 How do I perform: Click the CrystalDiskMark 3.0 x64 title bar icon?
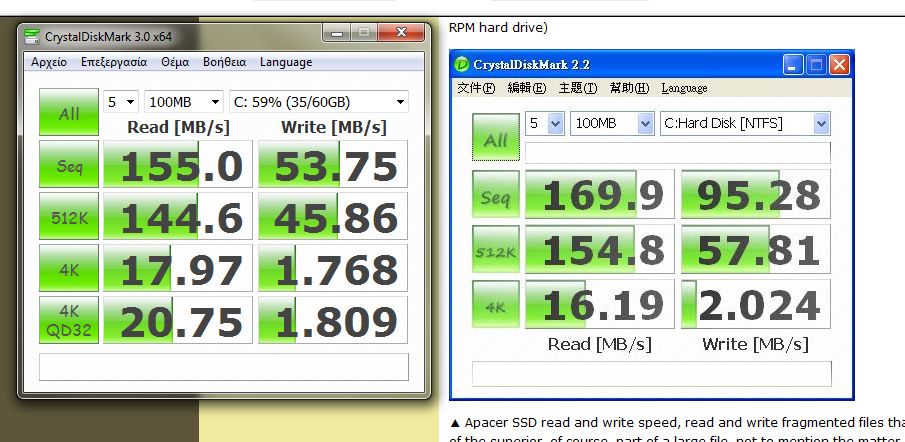(x=32, y=36)
